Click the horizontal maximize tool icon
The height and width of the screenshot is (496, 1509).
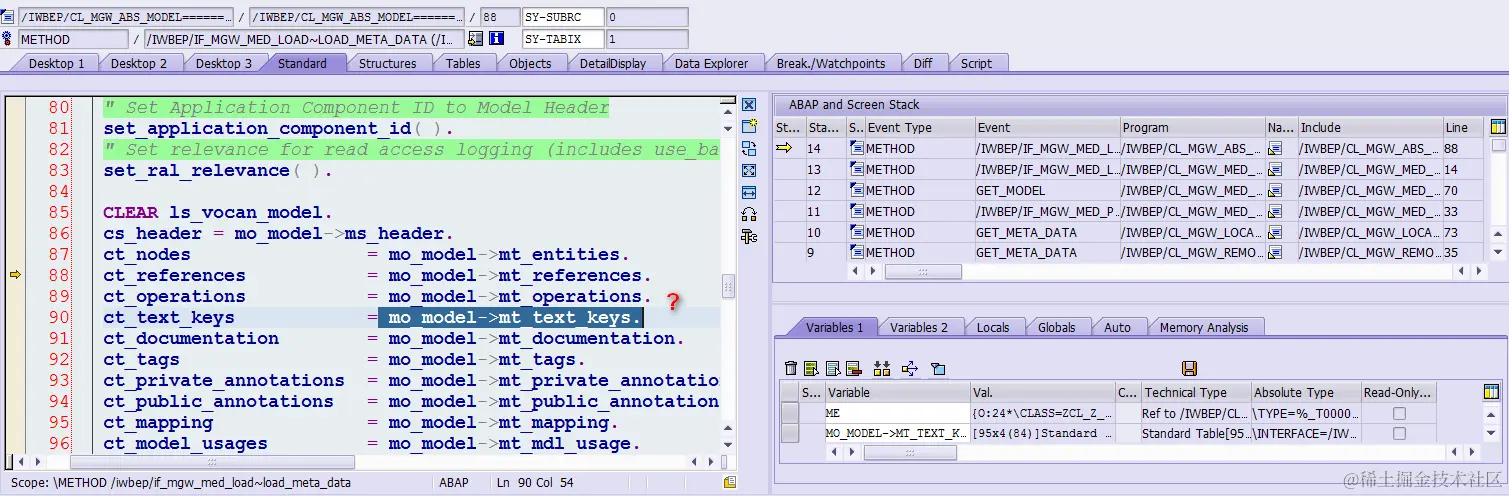click(x=748, y=192)
